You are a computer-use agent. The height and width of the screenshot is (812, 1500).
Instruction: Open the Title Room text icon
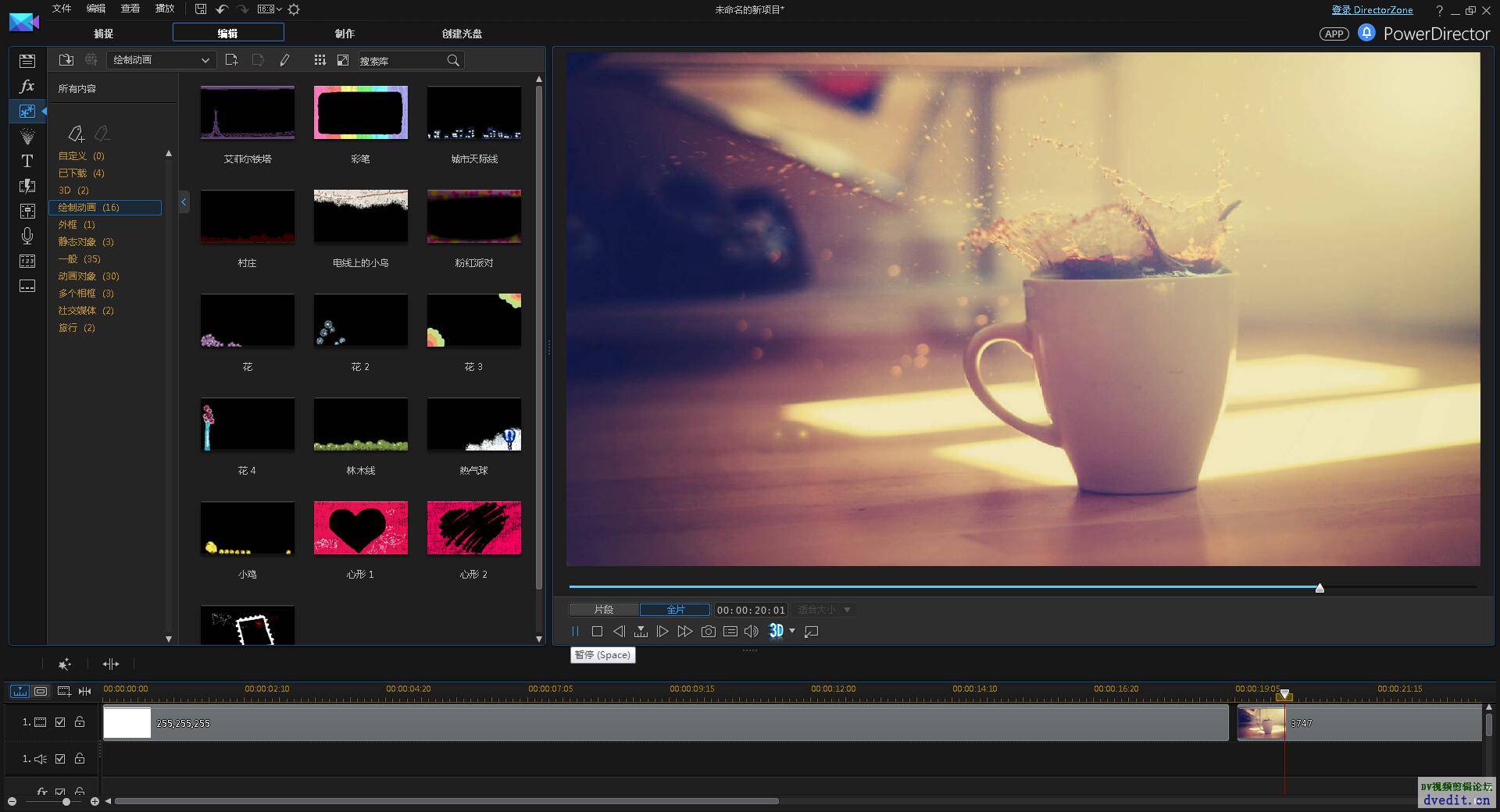pyautogui.click(x=27, y=161)
